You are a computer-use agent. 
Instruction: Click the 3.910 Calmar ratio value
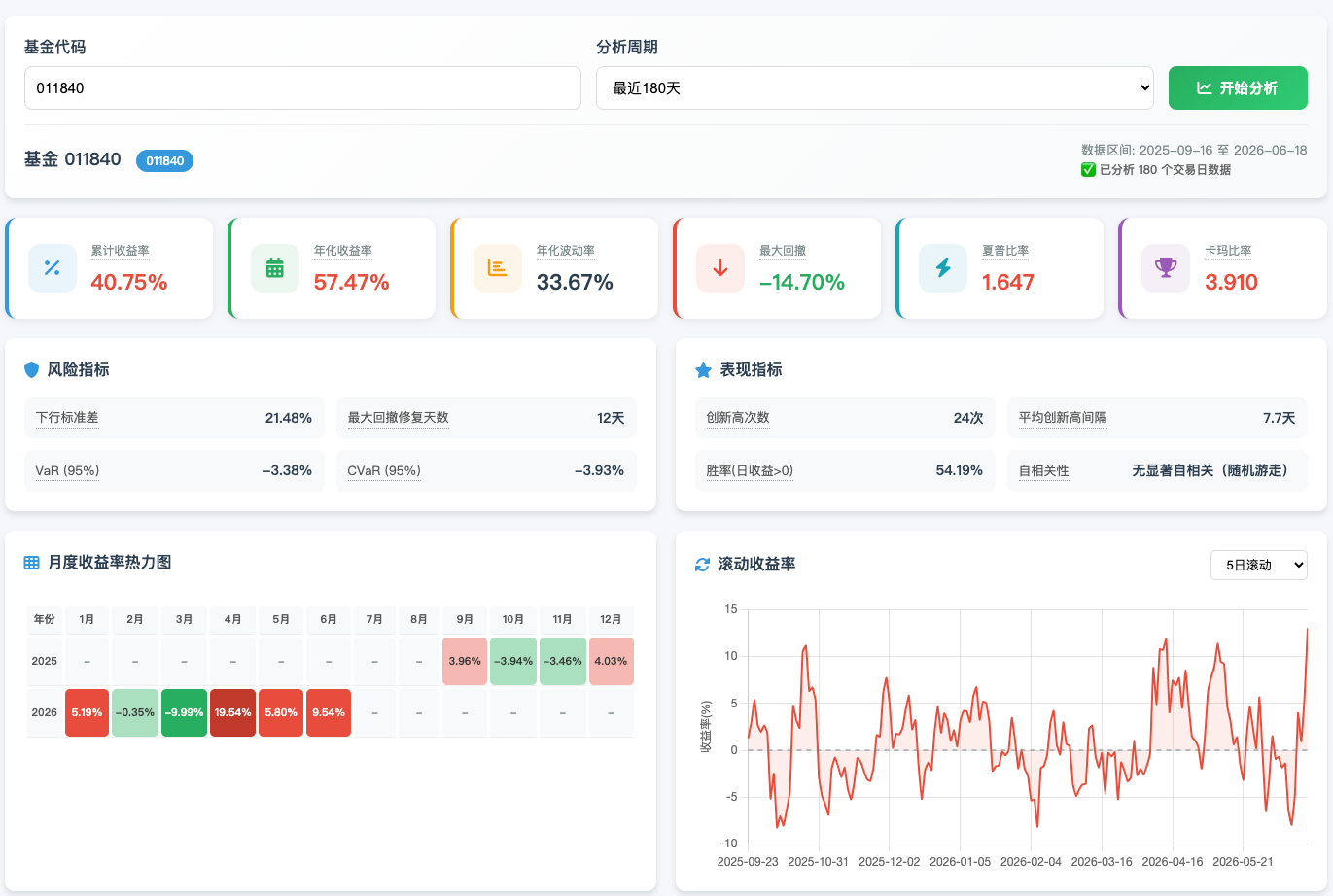tap(1232, 283)
